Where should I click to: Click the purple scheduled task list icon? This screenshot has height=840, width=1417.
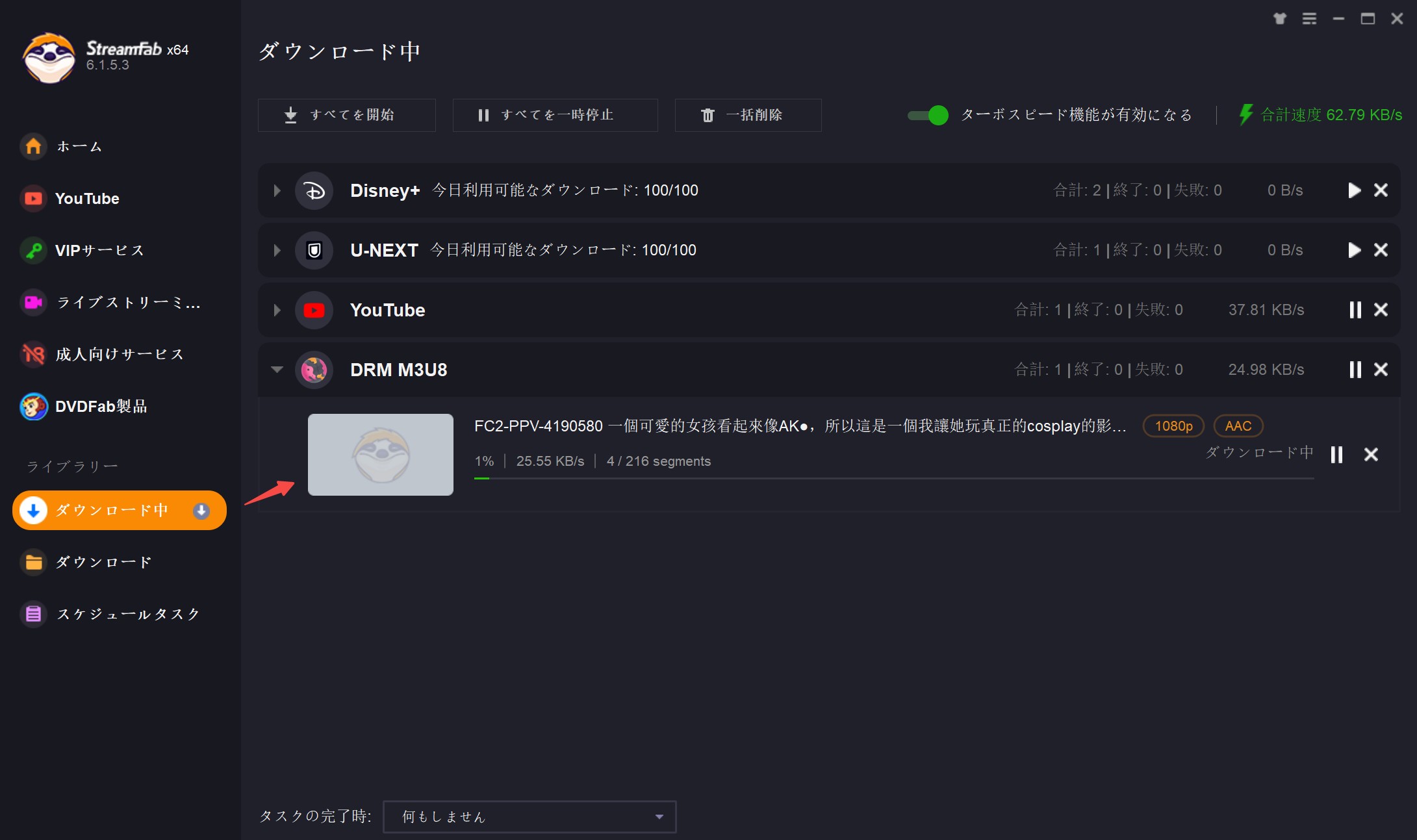click(34, 614)
